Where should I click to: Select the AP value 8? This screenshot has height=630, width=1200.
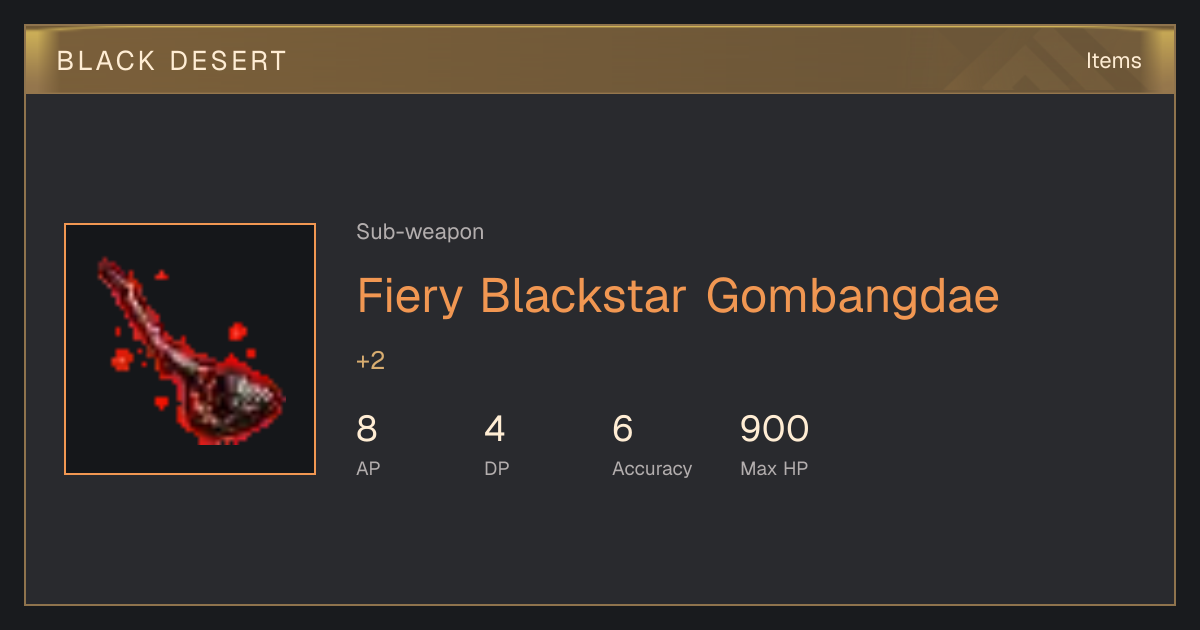[367, 429]
